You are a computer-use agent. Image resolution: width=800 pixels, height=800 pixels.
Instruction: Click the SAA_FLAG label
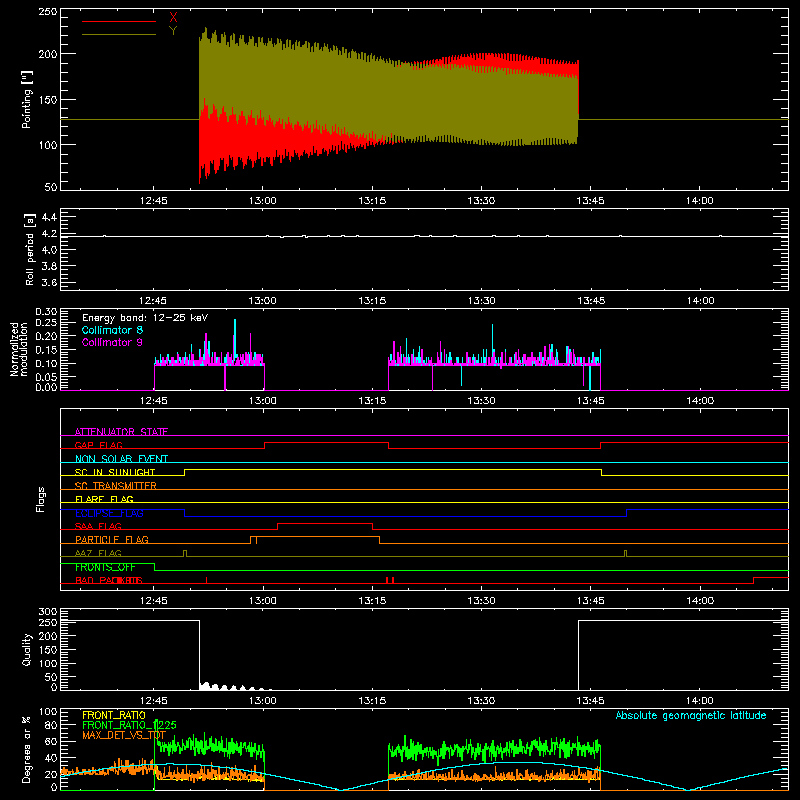click(x=98, y=526)
